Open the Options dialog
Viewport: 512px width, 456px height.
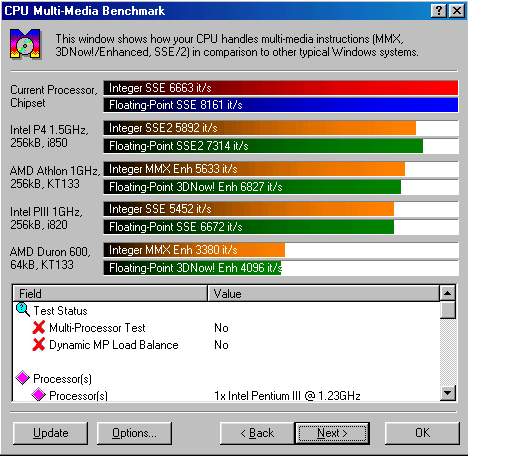click(x=134, y=433)
